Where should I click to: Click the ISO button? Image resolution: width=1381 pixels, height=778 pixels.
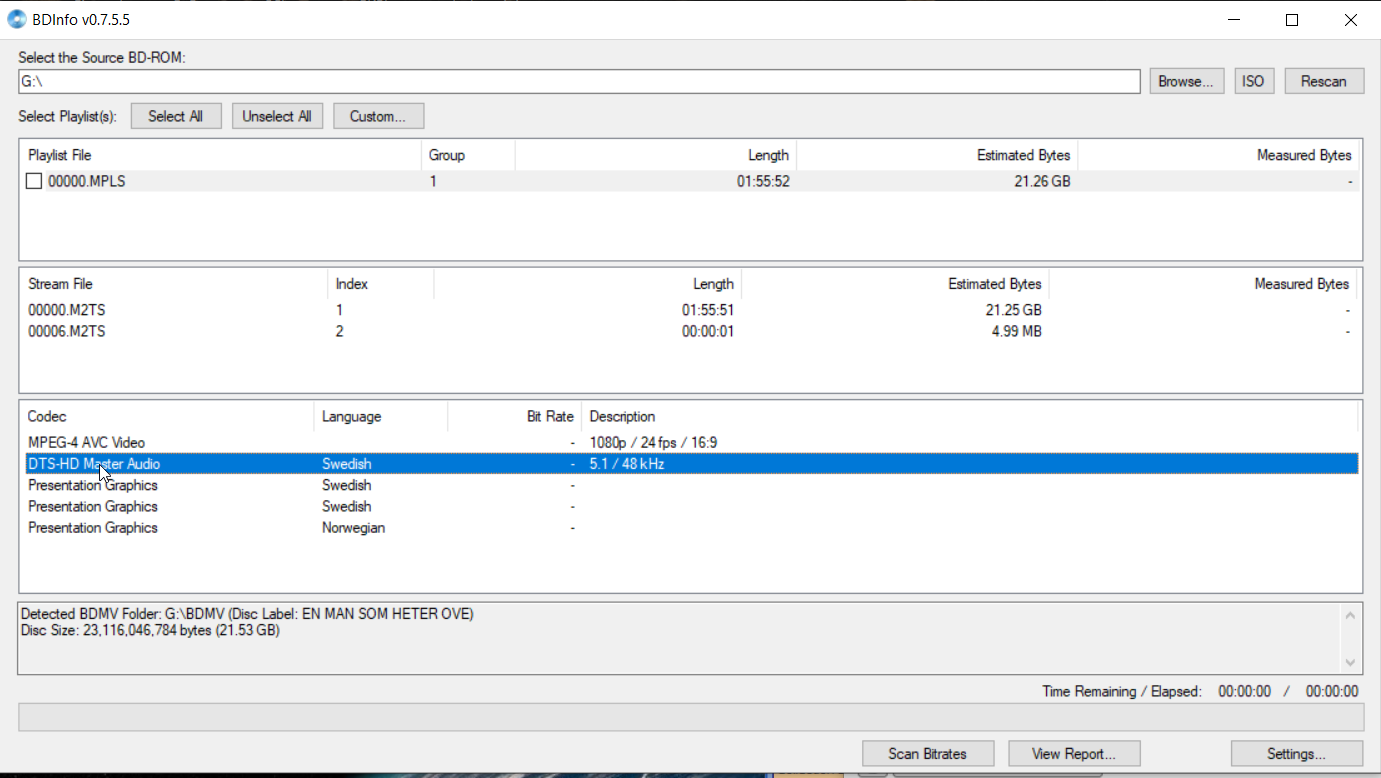(1254, 81)
